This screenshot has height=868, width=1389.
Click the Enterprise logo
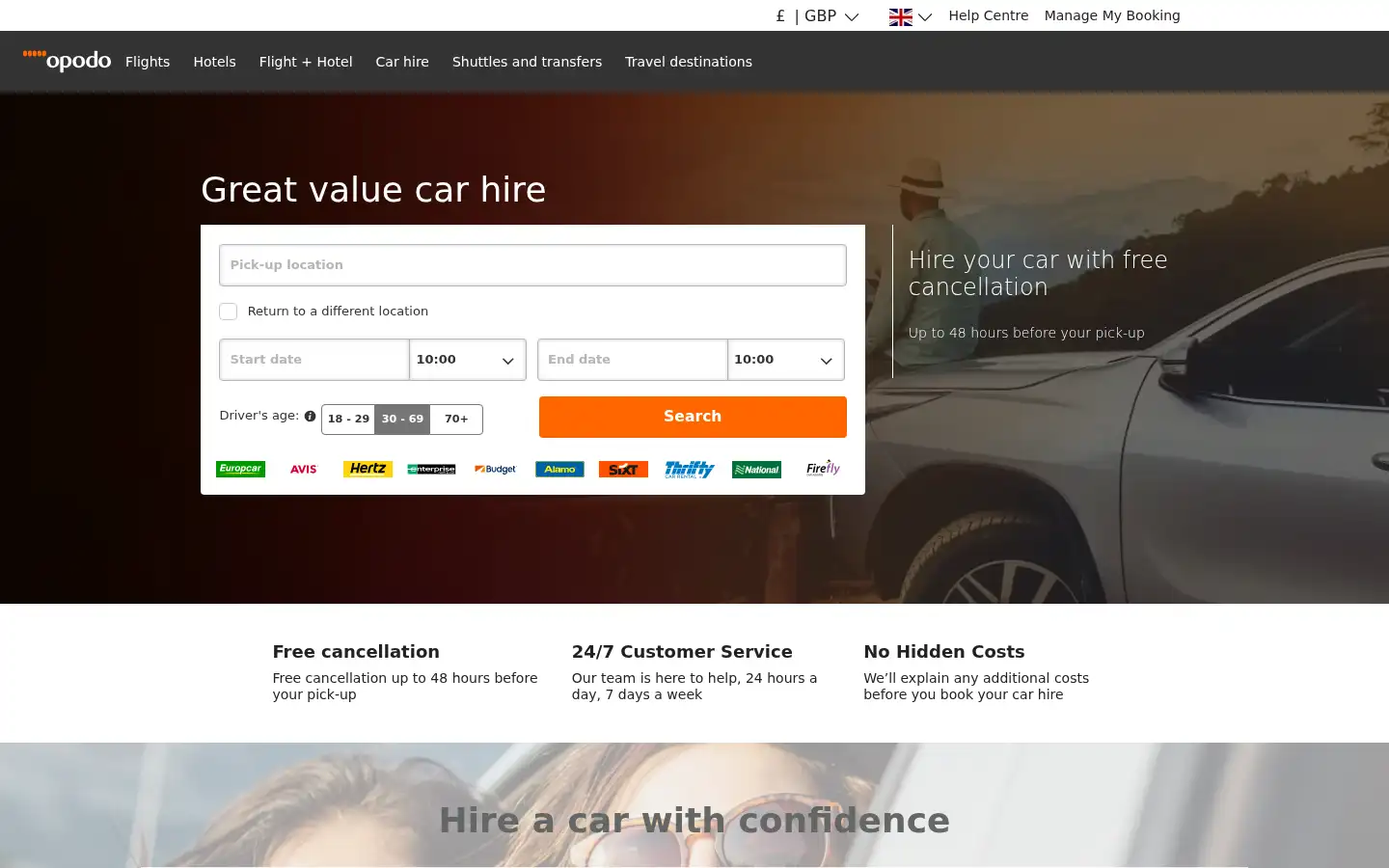pyautogui.click(x=431, y=470)
